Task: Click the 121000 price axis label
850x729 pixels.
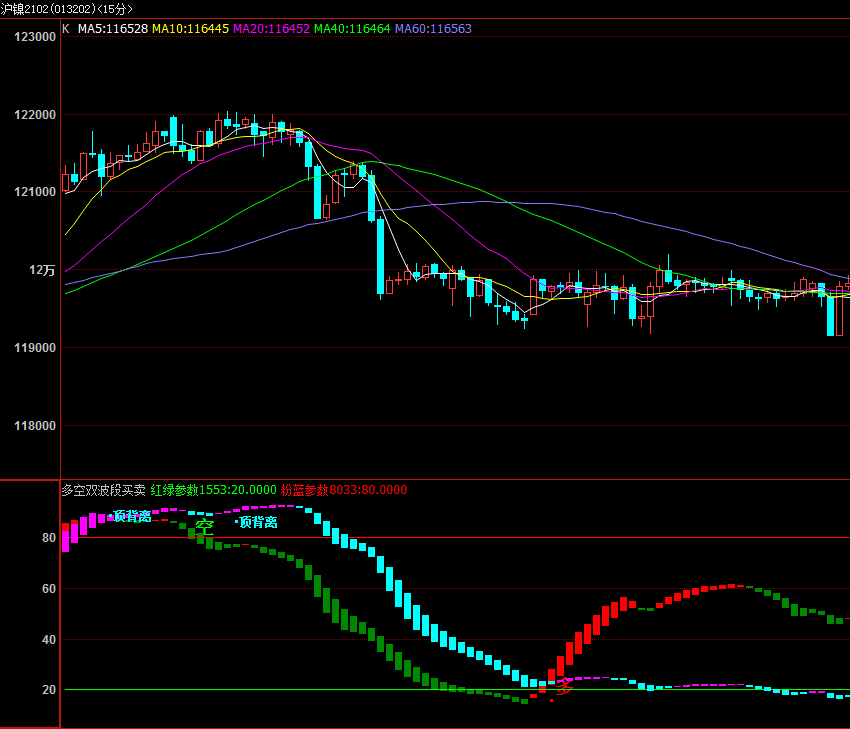Action: [35, 192]
